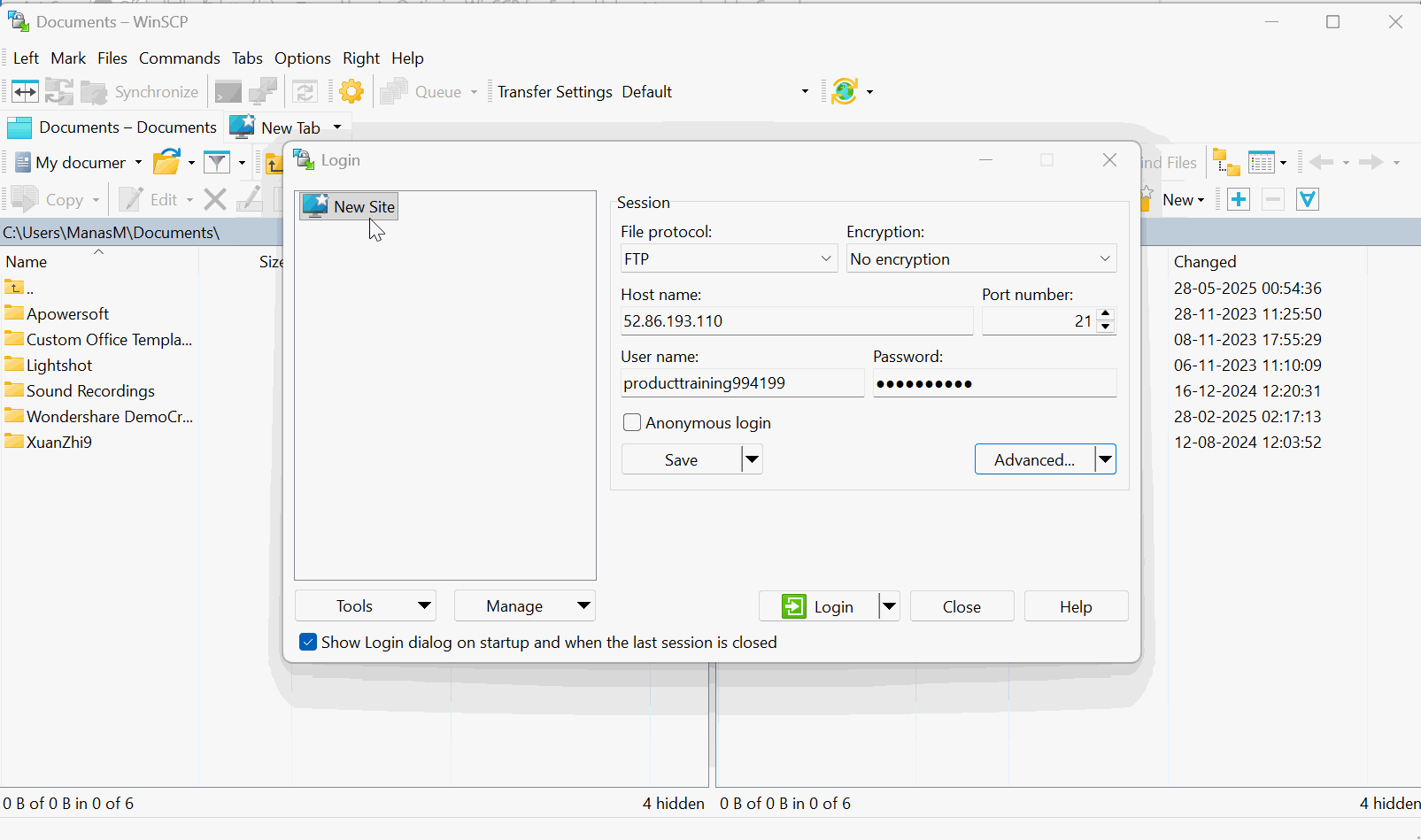This screenshot has width=1421, height=840.
Task: Click the globe refresh icon
Action: pyautogui.click(x=845, y=91)
